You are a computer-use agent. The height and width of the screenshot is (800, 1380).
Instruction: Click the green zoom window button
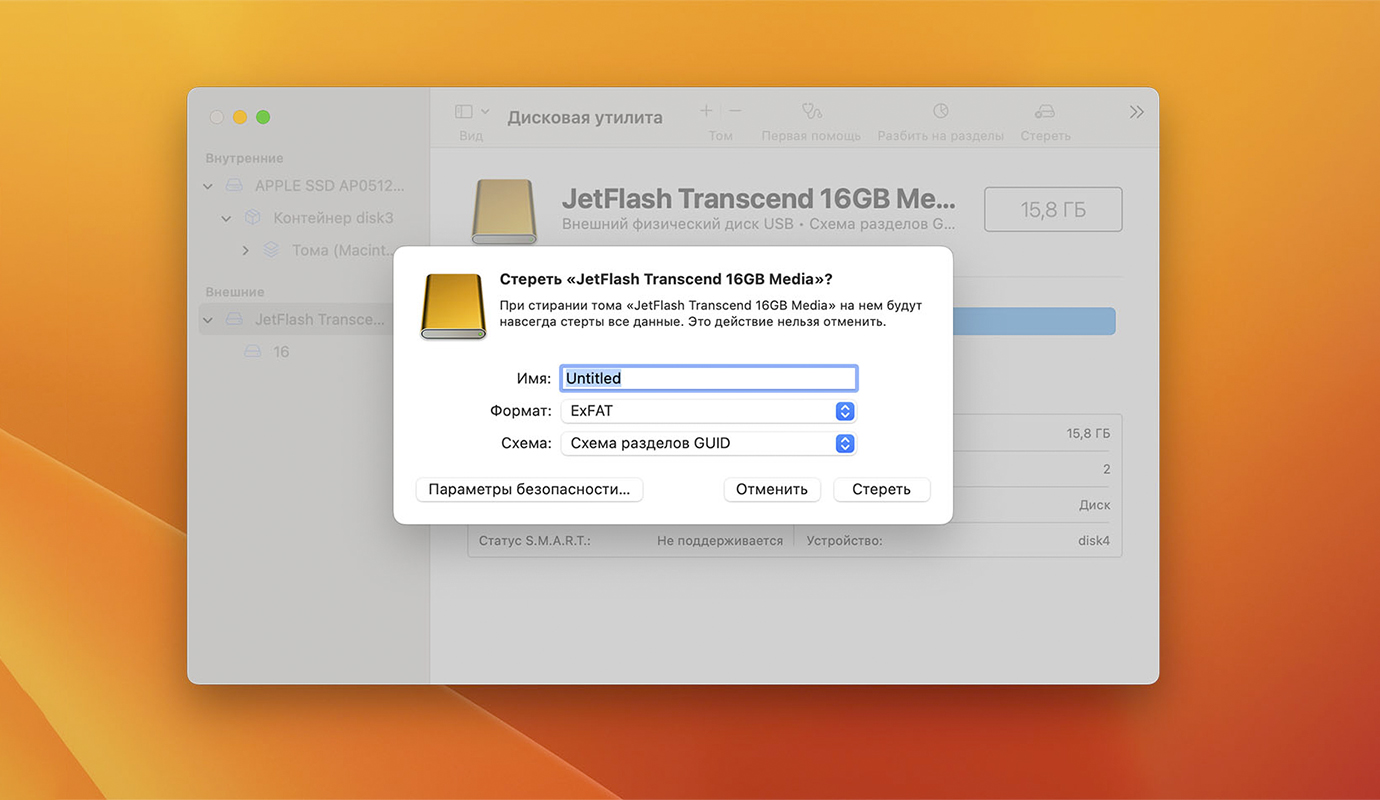tap(263, 117)
